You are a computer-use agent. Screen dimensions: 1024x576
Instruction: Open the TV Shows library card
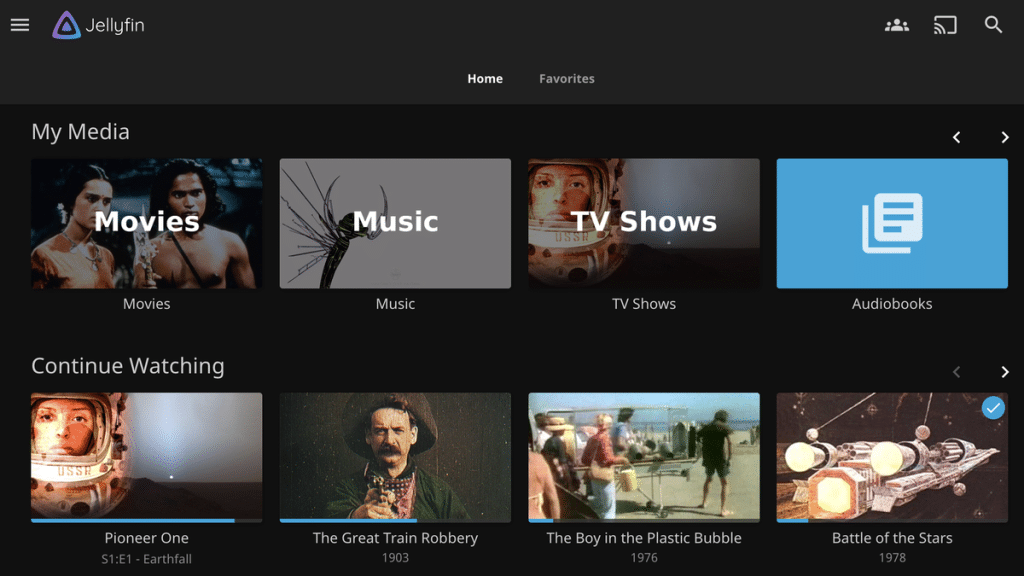(x=644, y=223)
